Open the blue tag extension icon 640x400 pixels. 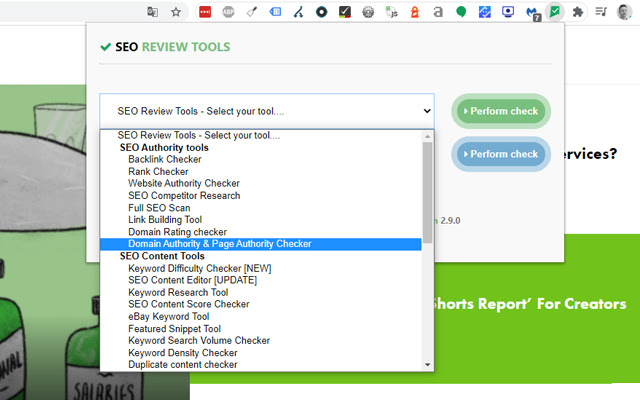point(275,12)
